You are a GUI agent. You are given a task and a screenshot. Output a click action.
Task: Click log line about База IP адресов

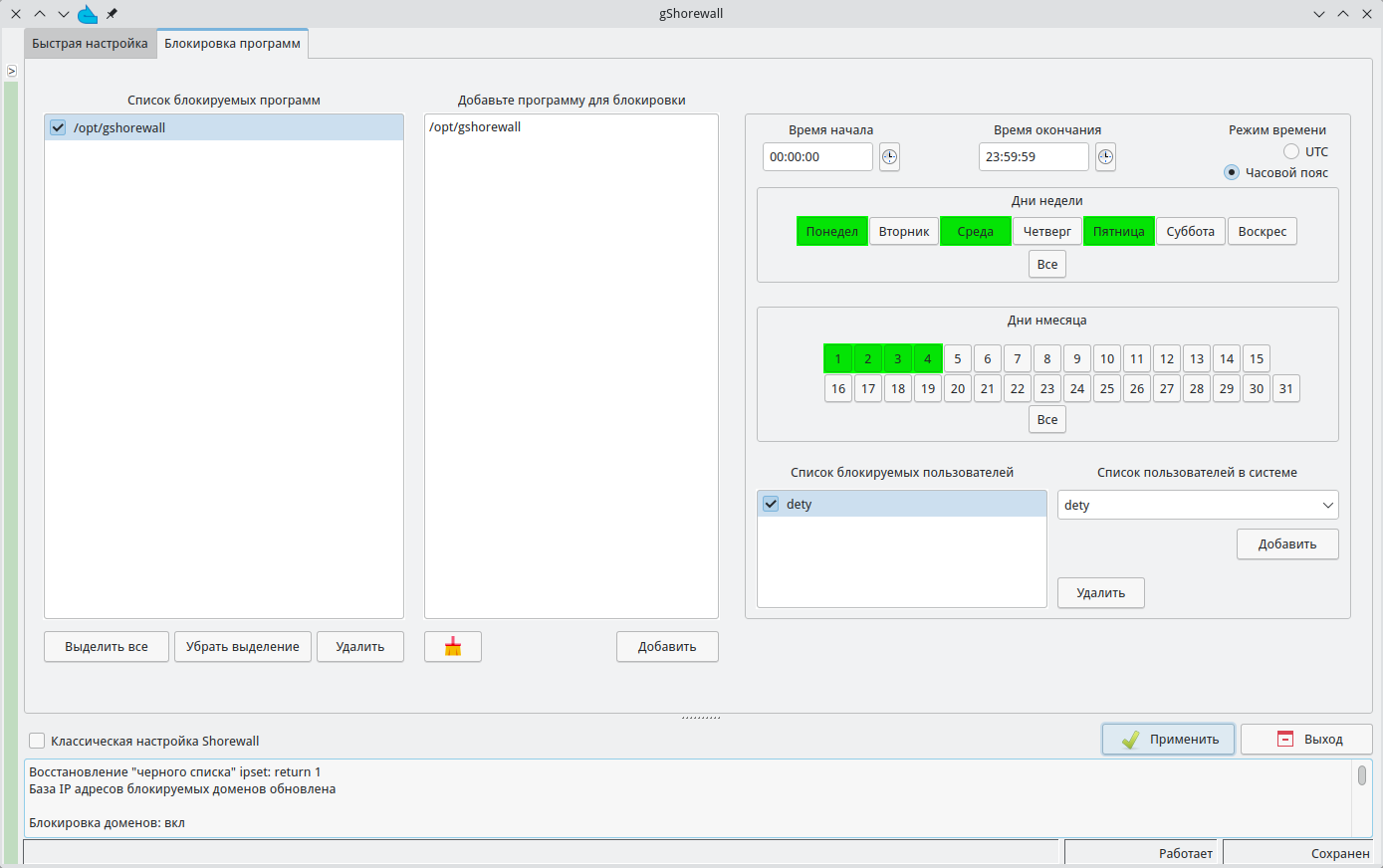pos(182,789)
